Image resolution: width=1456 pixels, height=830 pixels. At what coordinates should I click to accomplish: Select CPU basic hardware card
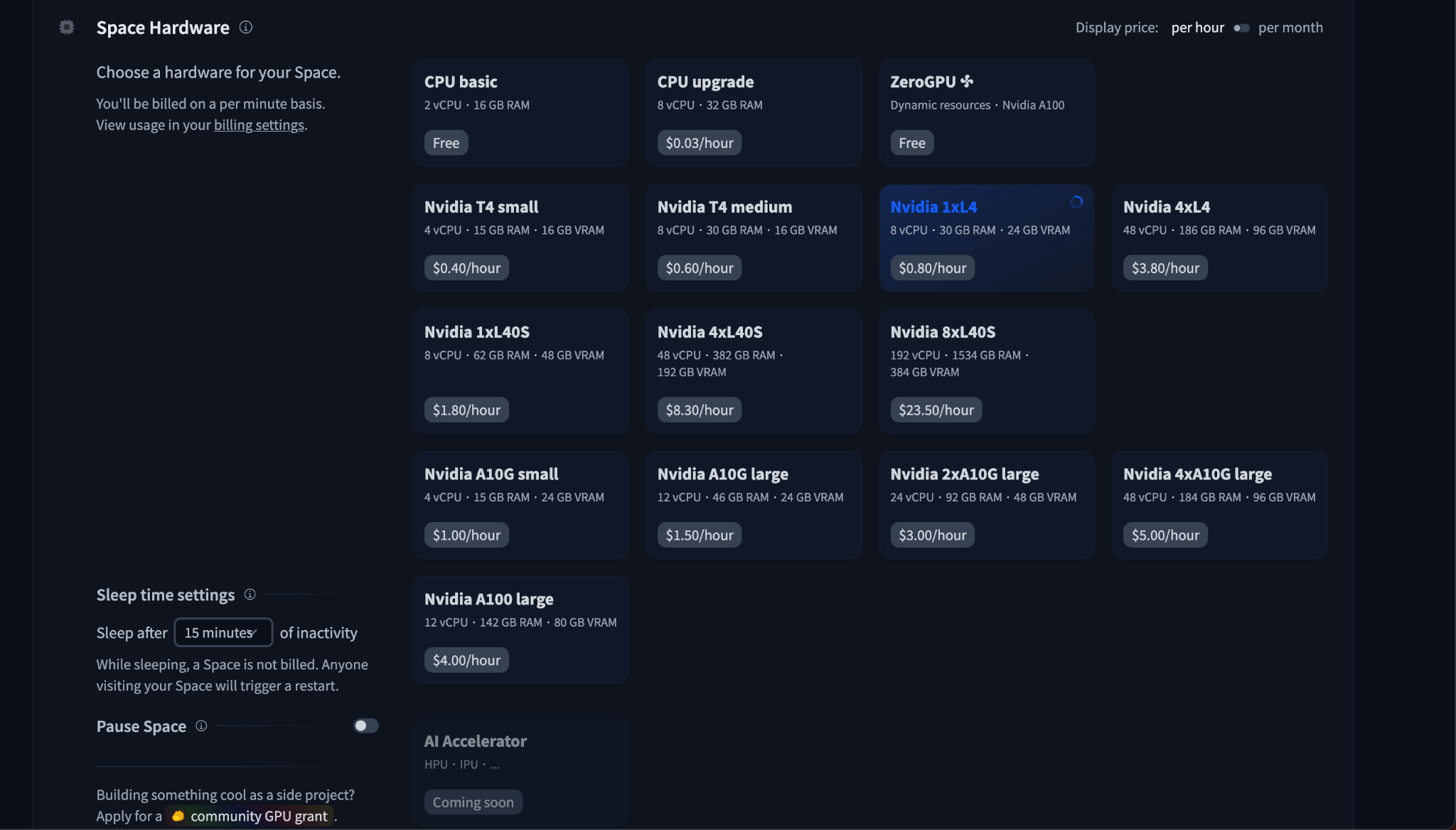[520, 112]
